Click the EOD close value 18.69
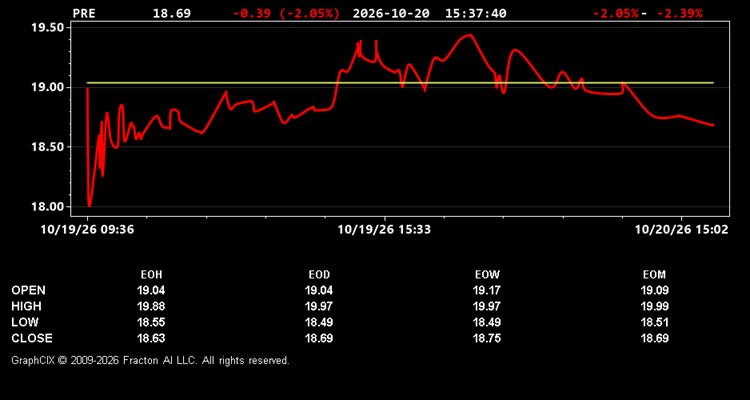The height and width of the screenshot is (400, 750). tap(319, 338)
